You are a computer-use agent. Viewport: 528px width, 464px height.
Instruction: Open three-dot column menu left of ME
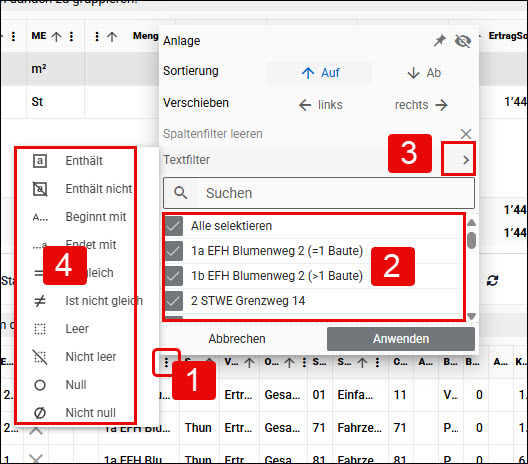pos(13,36)
